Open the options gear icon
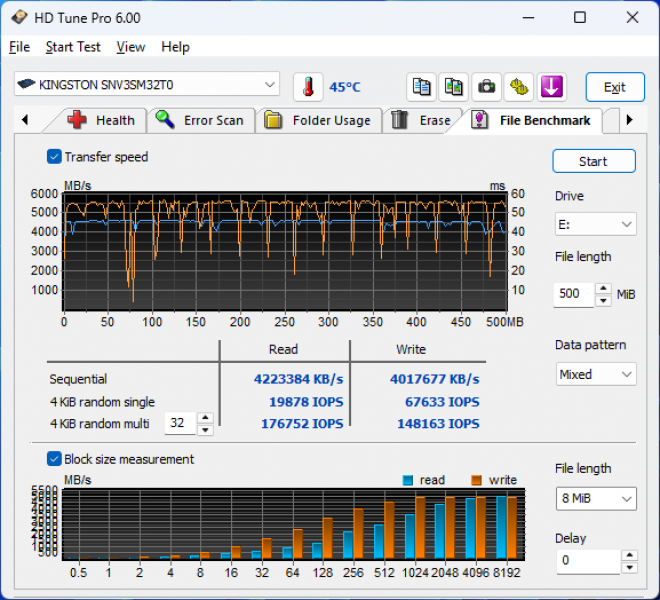This screenshot has width=660, height=600. (x=518, y=87)
